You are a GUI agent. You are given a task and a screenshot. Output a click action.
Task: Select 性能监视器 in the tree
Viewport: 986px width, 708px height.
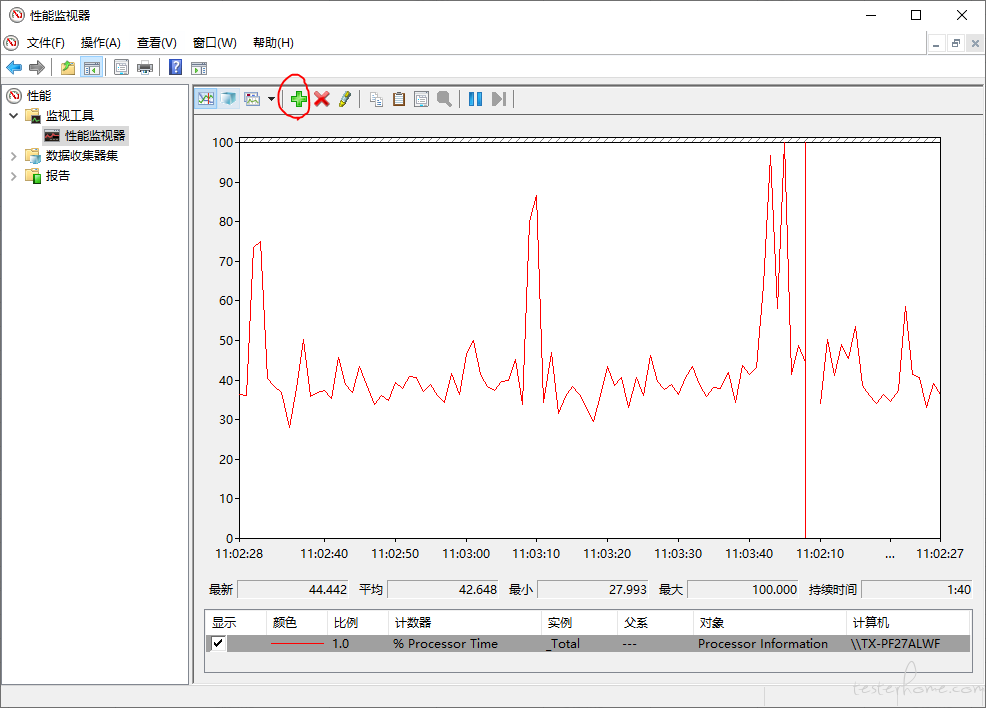[x=95, y=136]
